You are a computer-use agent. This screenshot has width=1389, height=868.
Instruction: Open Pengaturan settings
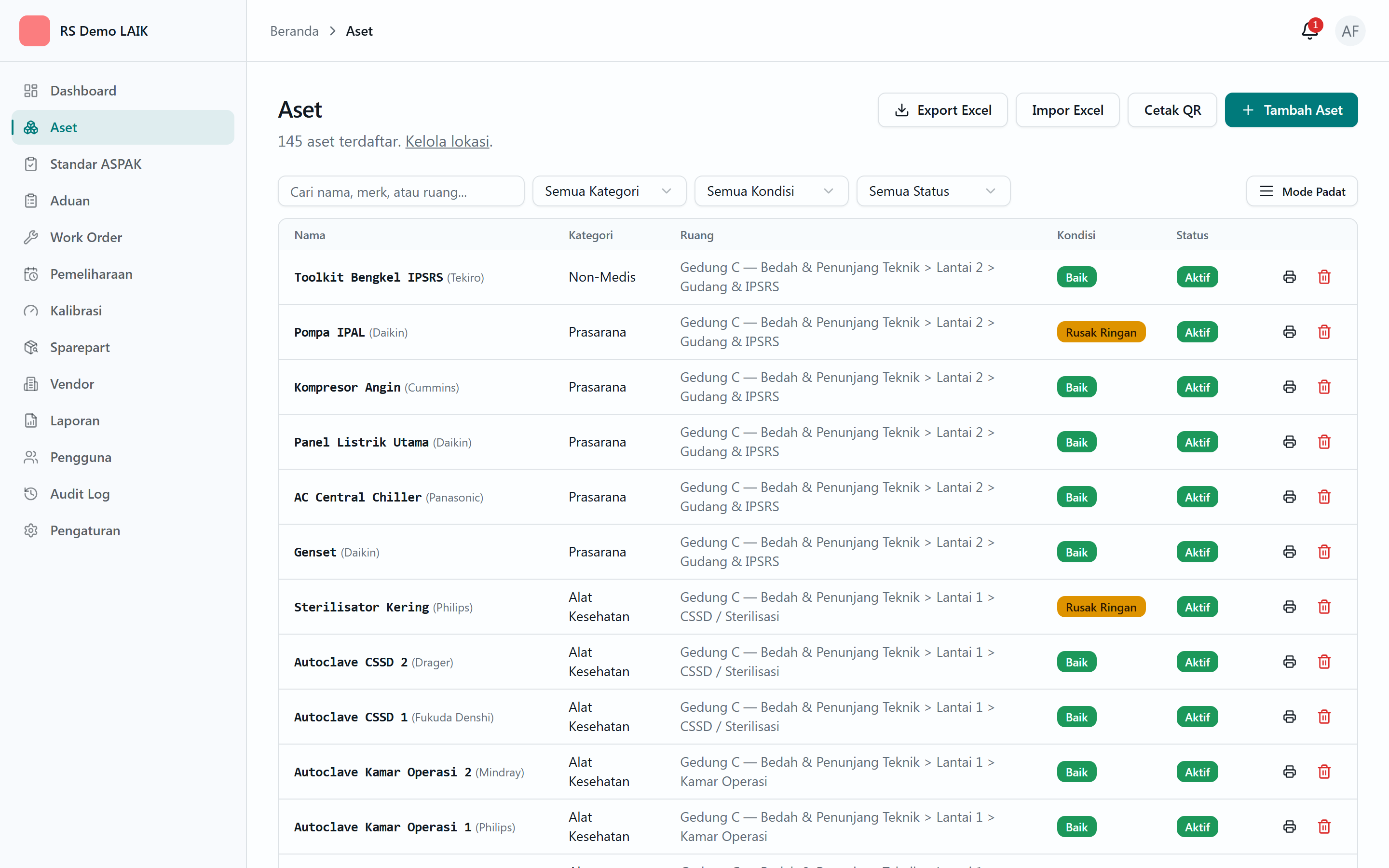(x=123, y=530)
